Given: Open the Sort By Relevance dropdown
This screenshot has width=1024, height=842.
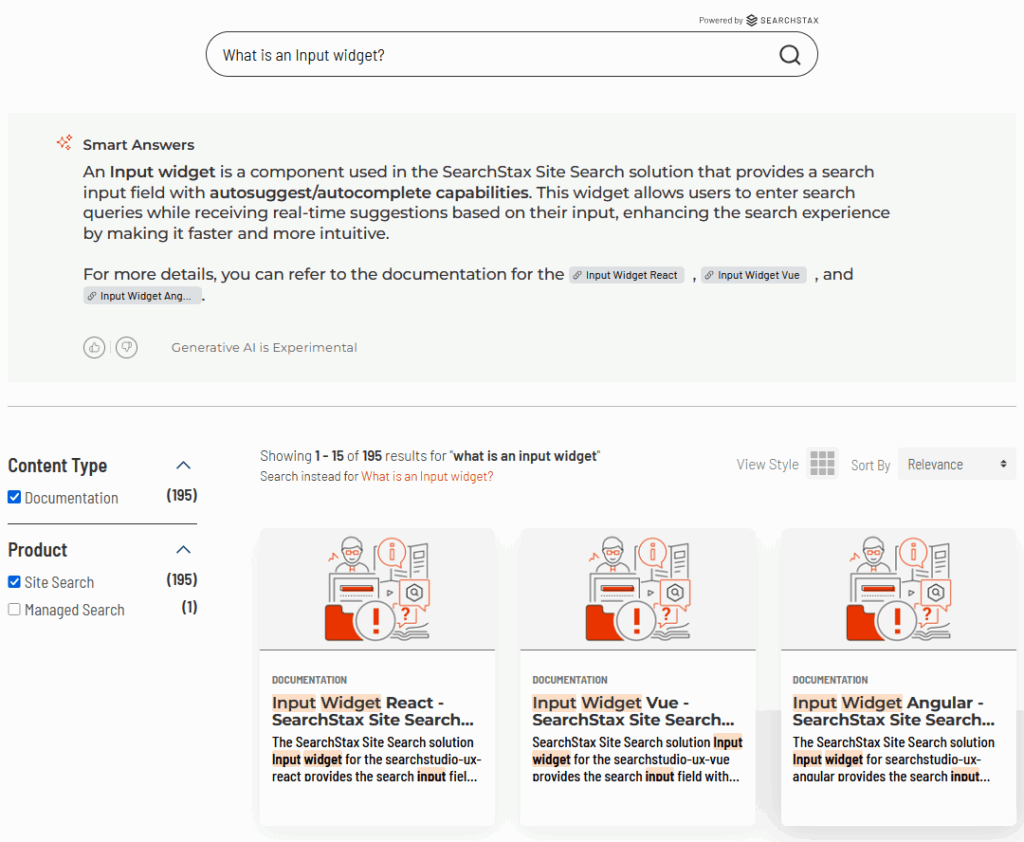Looking at the screenshot, I should (x=956, y=464).
